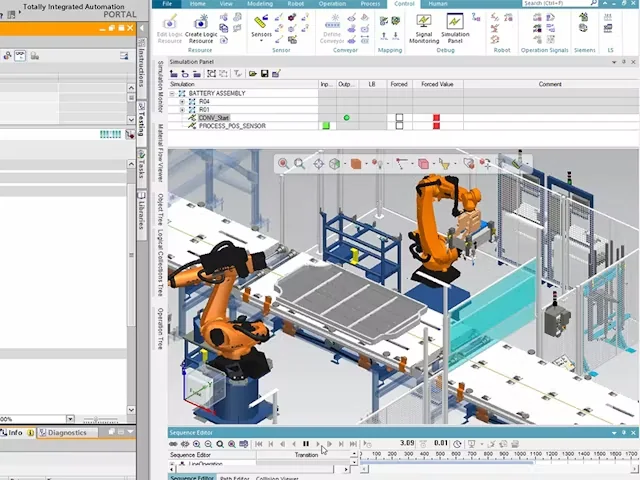Click the Save icon in Simulation Panel toolbar
Screen dimensions: 640x480
tap(264, 74)
